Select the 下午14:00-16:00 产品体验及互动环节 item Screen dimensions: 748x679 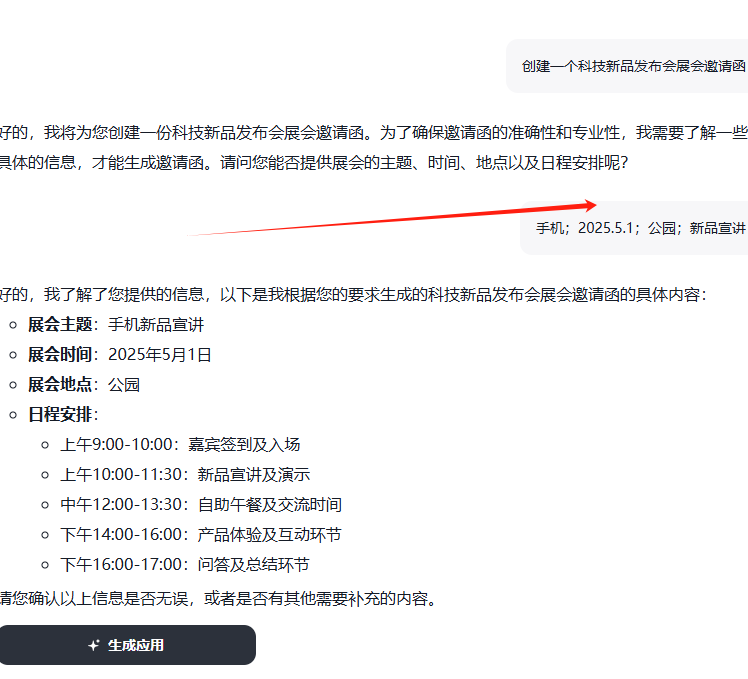pos(200,535)
